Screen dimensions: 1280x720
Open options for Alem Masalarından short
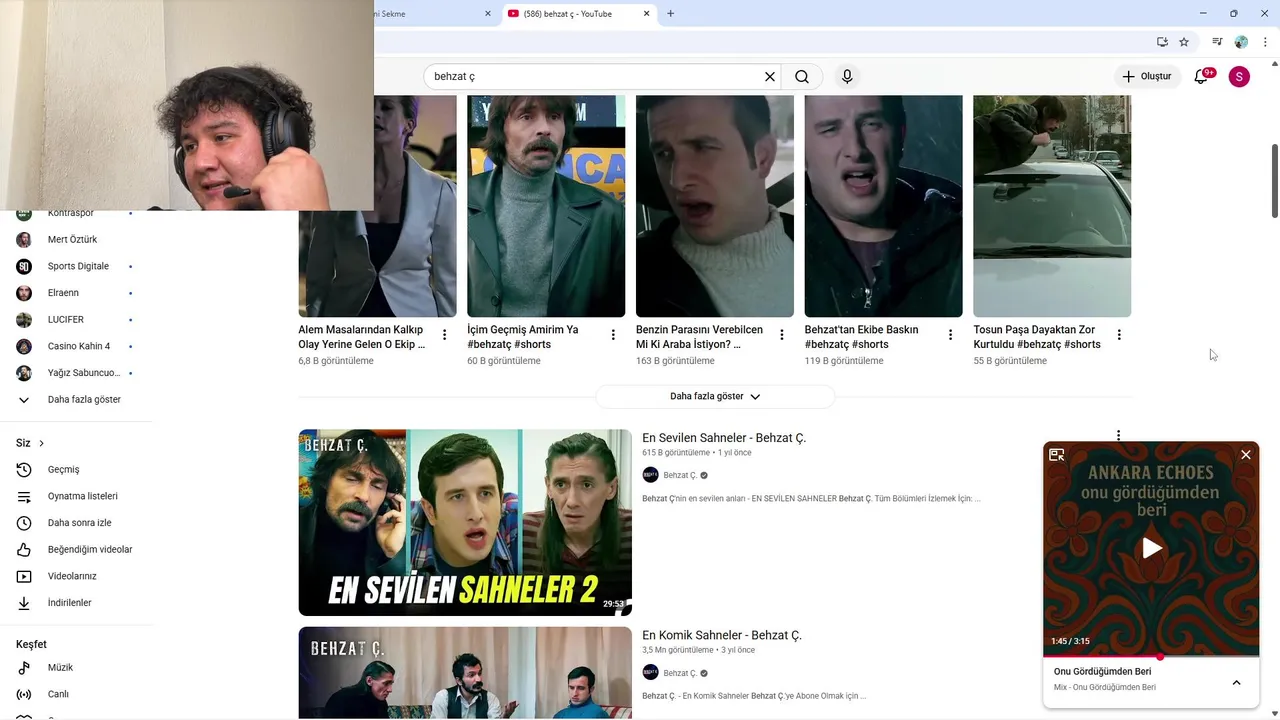(445, 335)
